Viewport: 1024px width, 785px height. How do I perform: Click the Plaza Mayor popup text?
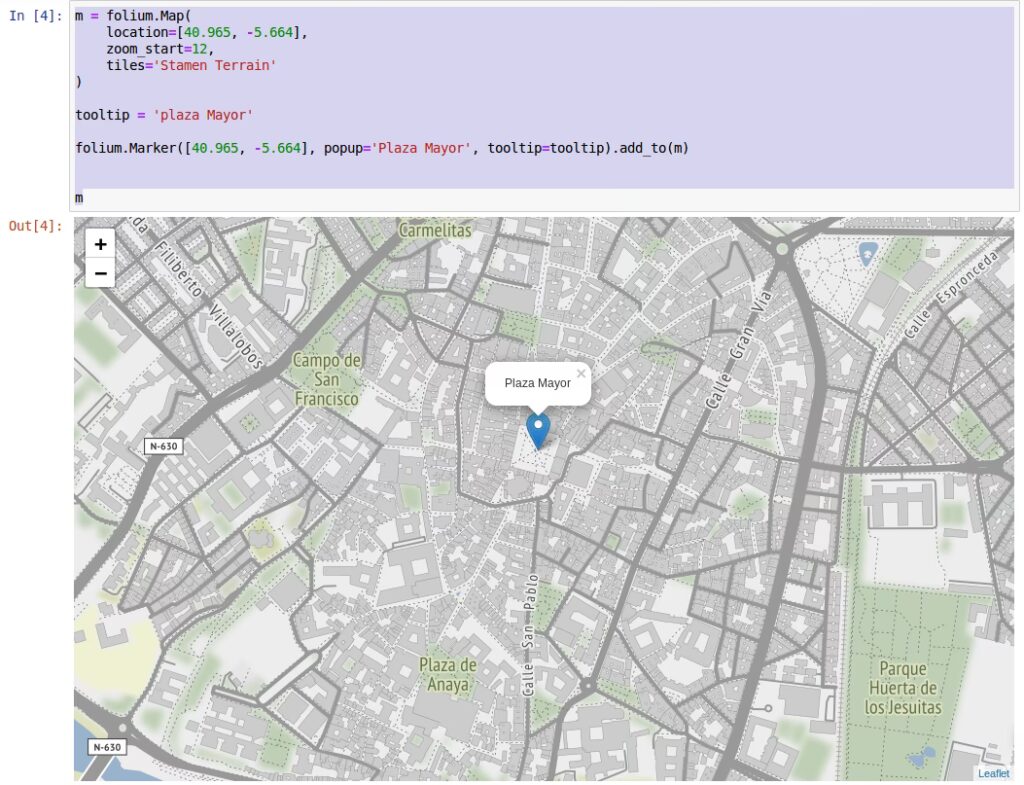click(537, 383)
